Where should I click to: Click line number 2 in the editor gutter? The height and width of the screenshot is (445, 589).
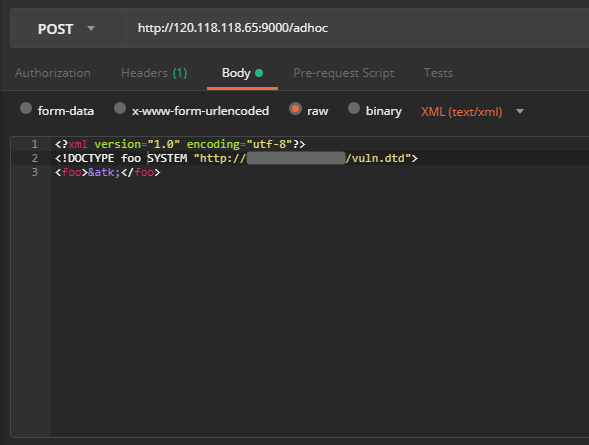click(35, 158)
